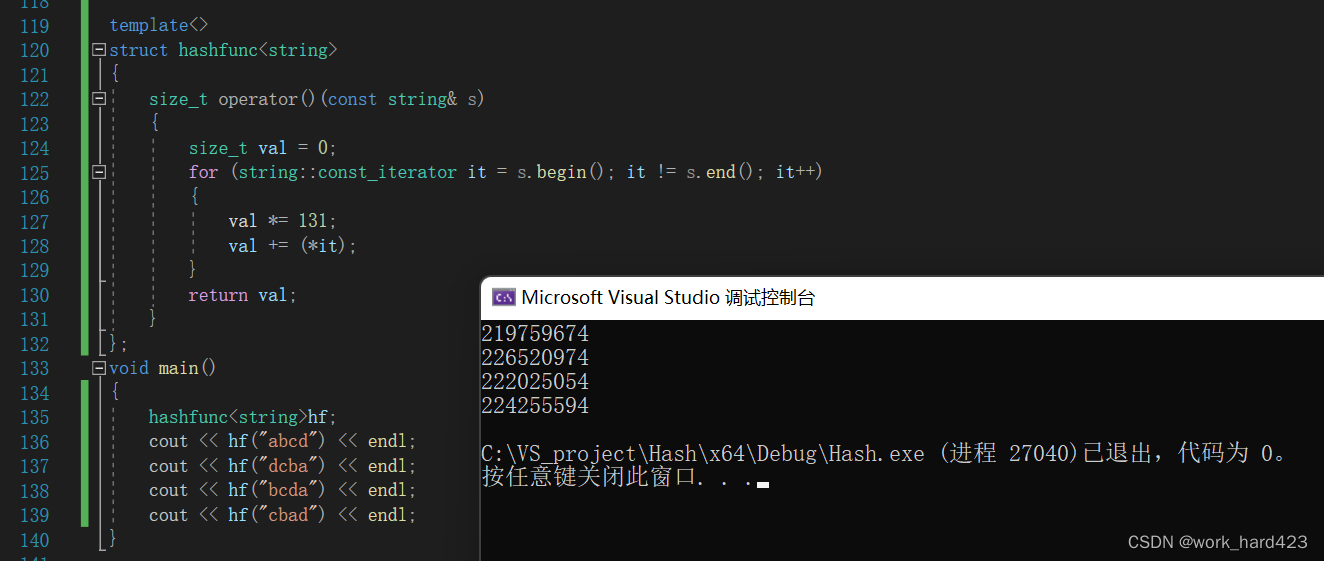This screenshot has width=1324, height=561.
Task: Click console output 224255594
Action: [x=535, y=406]
